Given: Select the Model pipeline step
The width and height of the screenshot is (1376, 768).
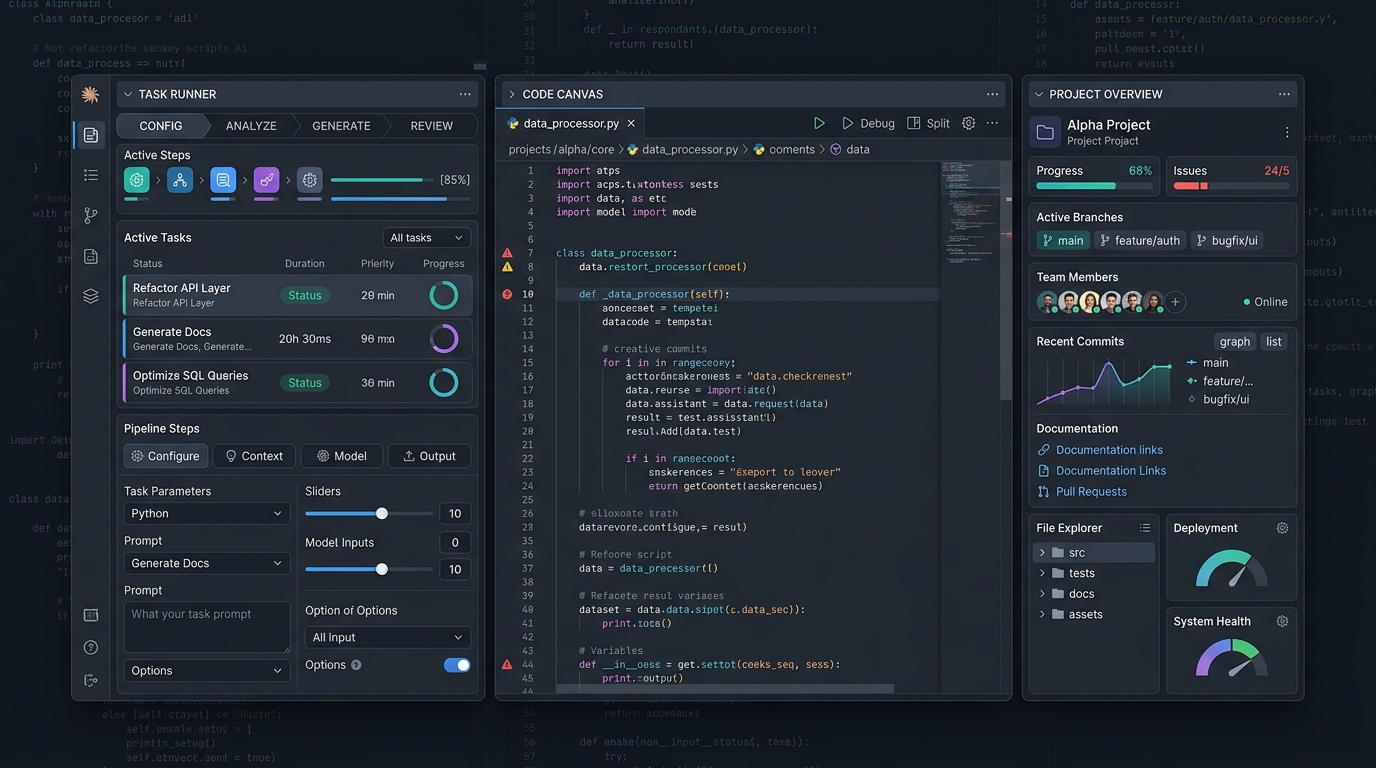Looking at the screenshot, I should (x=342, y=456).
